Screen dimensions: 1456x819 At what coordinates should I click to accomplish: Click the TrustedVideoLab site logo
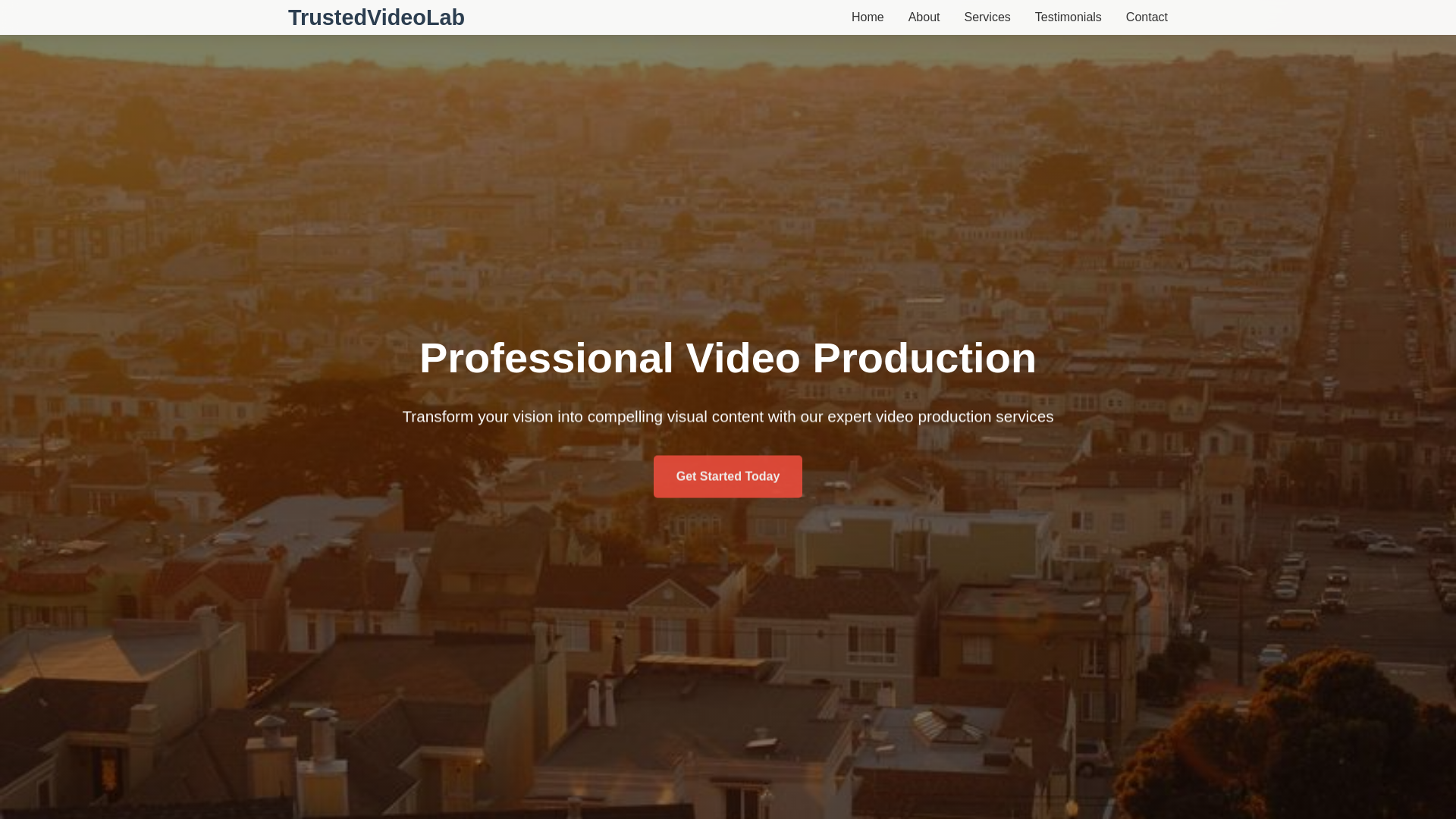coord(376,17)
